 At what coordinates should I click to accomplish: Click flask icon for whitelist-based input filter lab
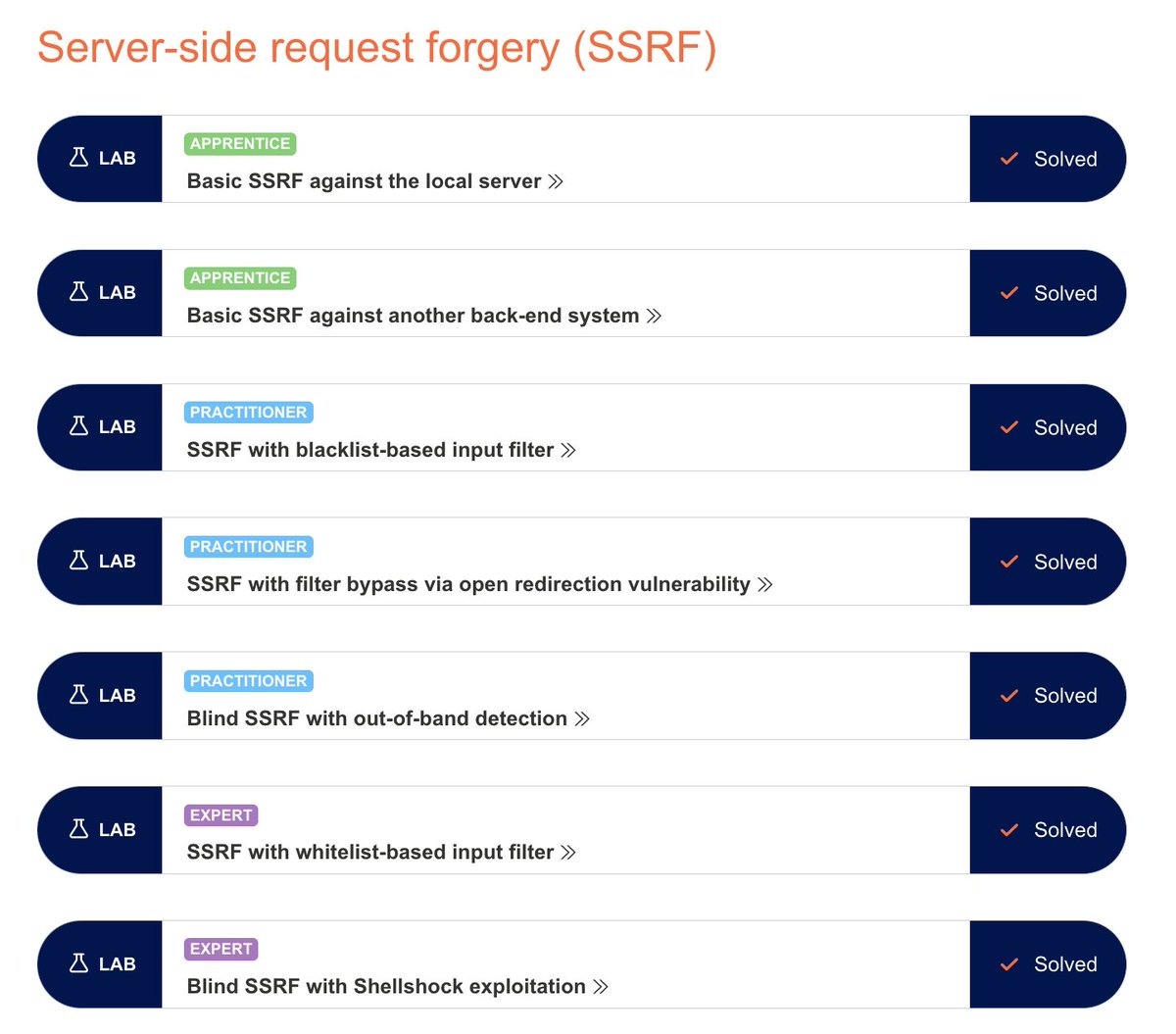coord(79,829)
